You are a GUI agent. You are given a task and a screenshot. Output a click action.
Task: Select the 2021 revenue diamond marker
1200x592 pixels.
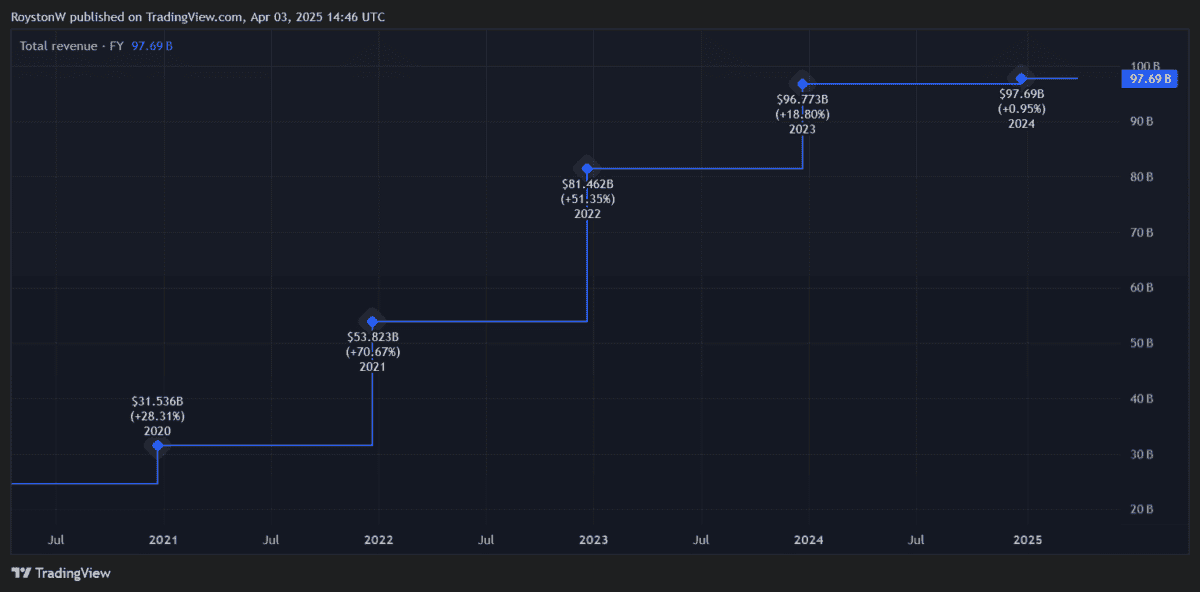click(x=372, y=322)
